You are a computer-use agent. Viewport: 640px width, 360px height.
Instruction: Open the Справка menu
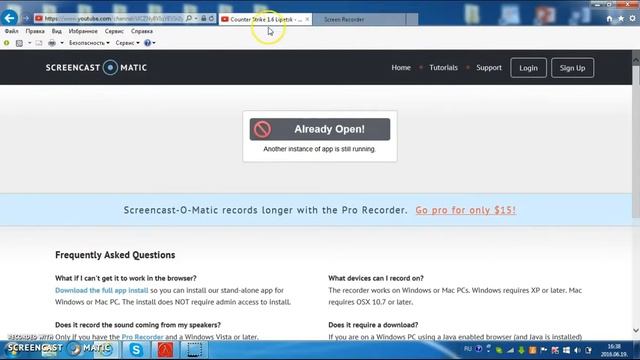click(x=142, y=31)
